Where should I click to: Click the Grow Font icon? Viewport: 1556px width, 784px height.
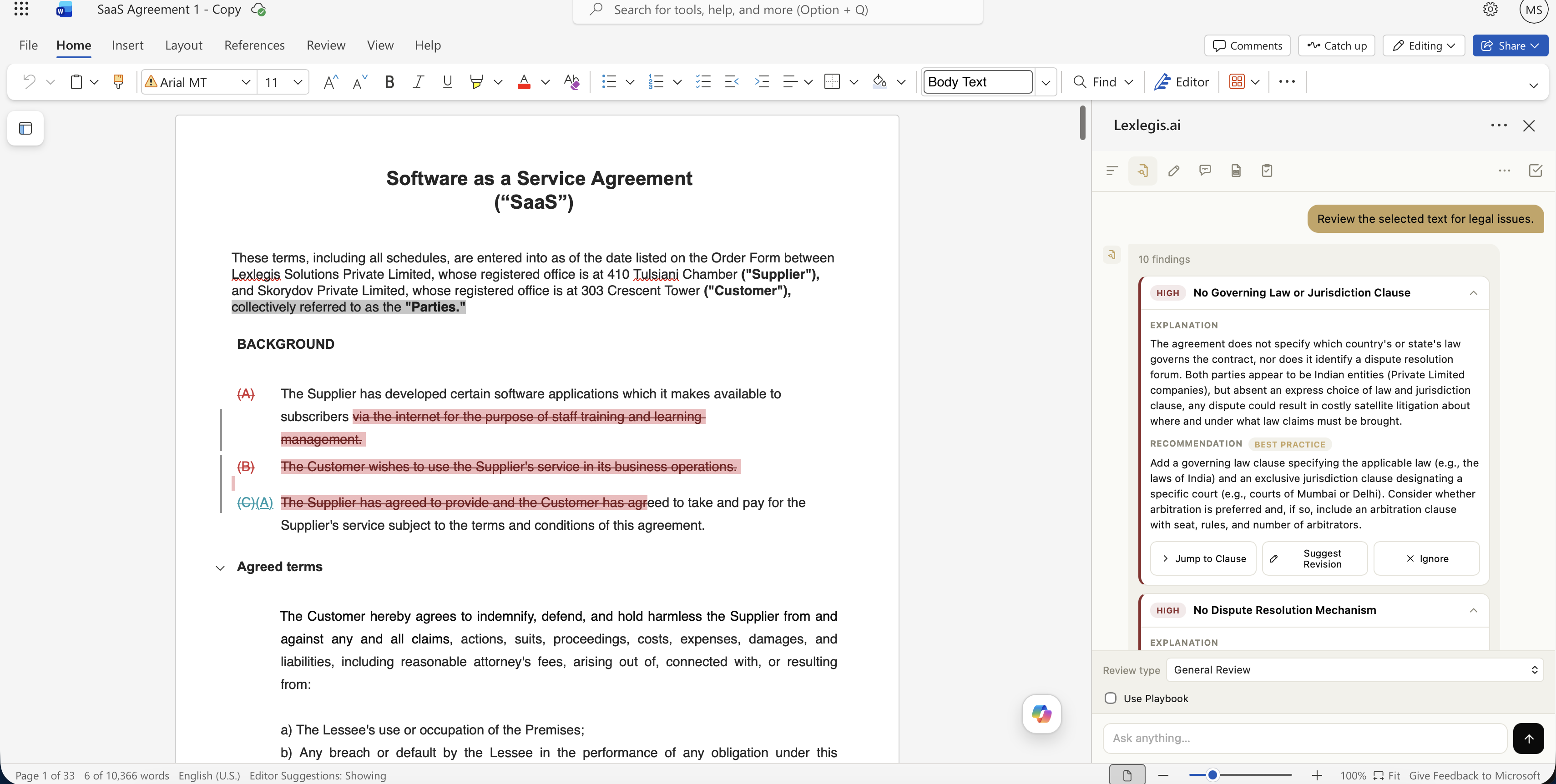330,81
